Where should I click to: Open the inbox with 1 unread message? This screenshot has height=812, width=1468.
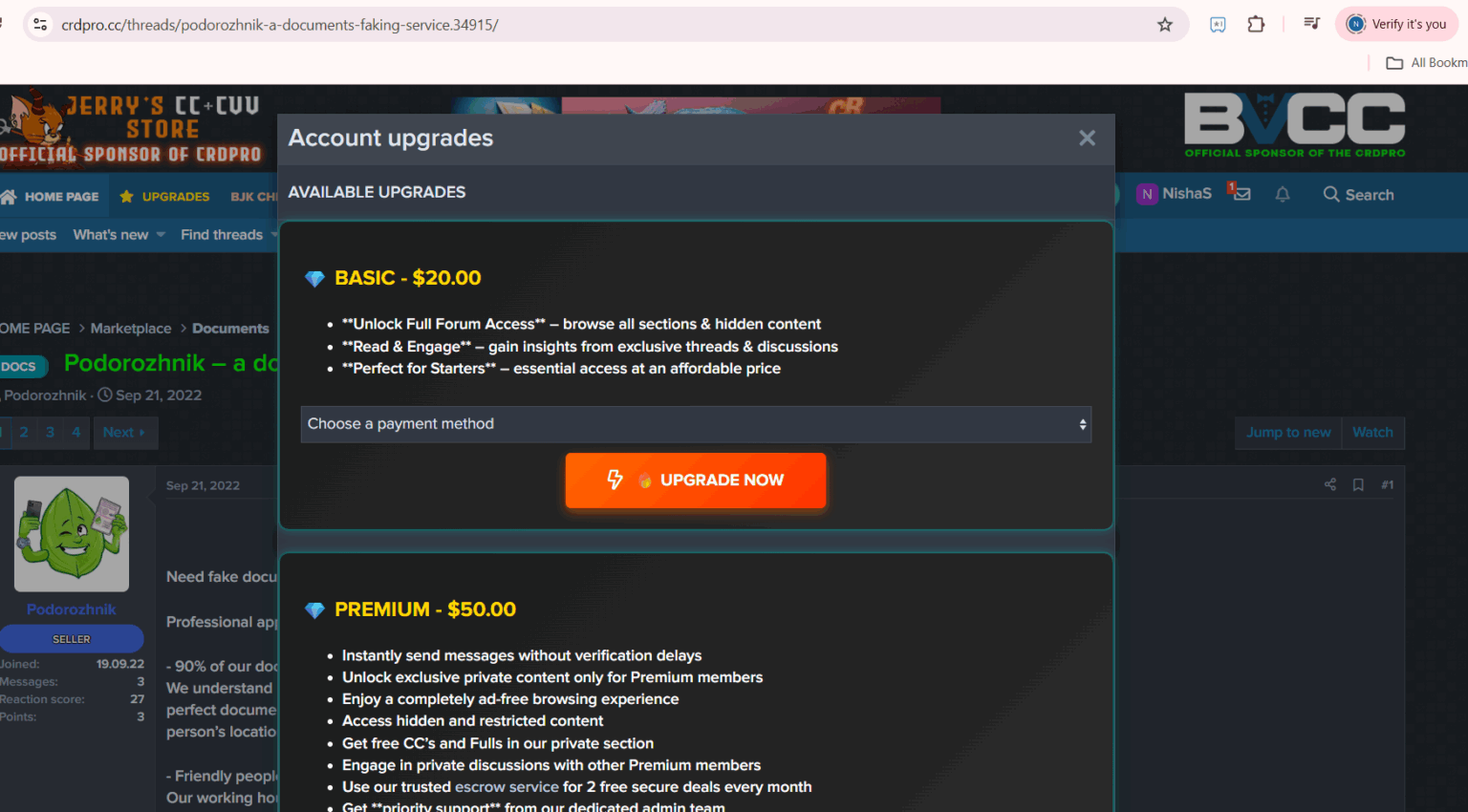(x=1240, y=193)
